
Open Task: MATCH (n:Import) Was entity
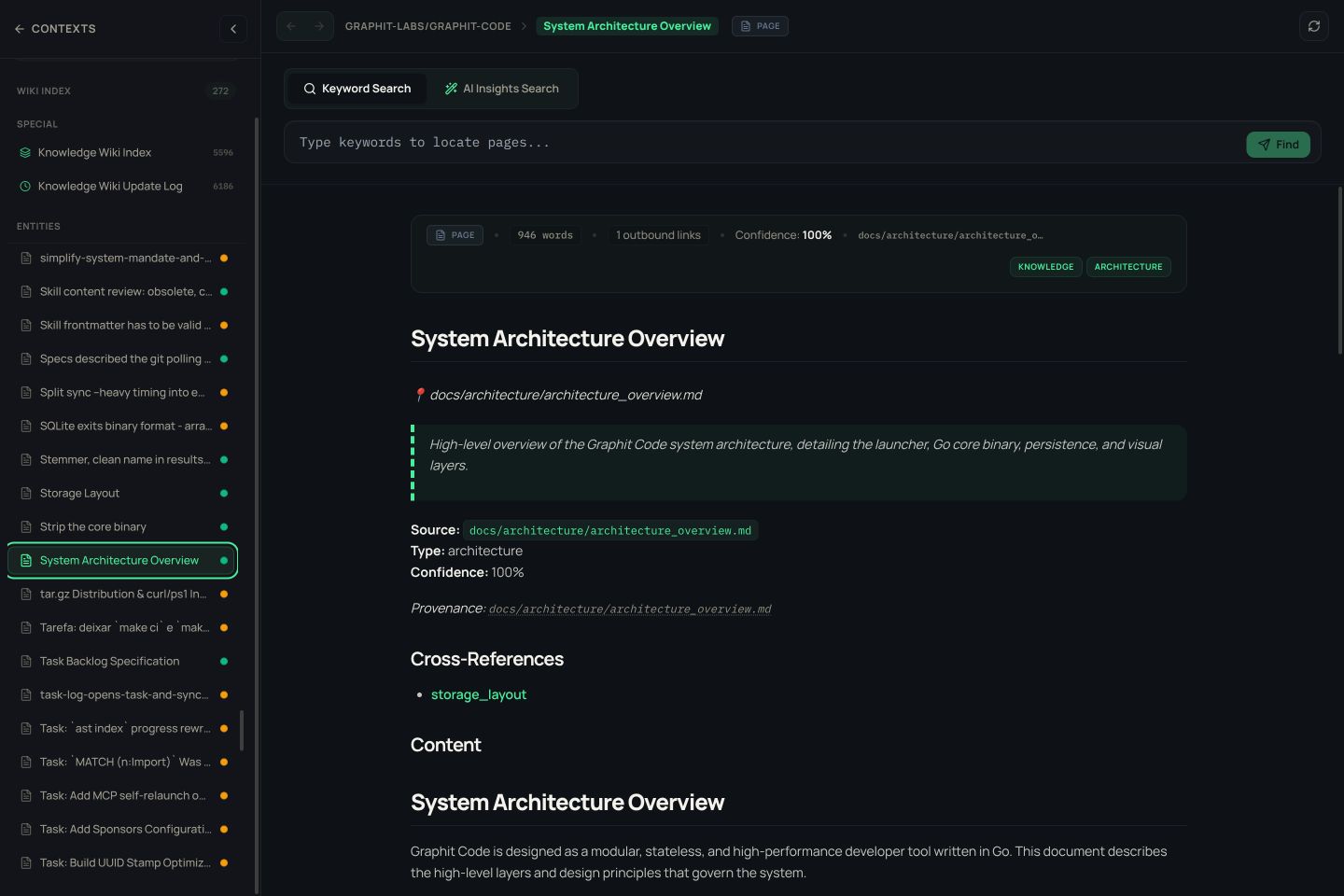[123, 762]
